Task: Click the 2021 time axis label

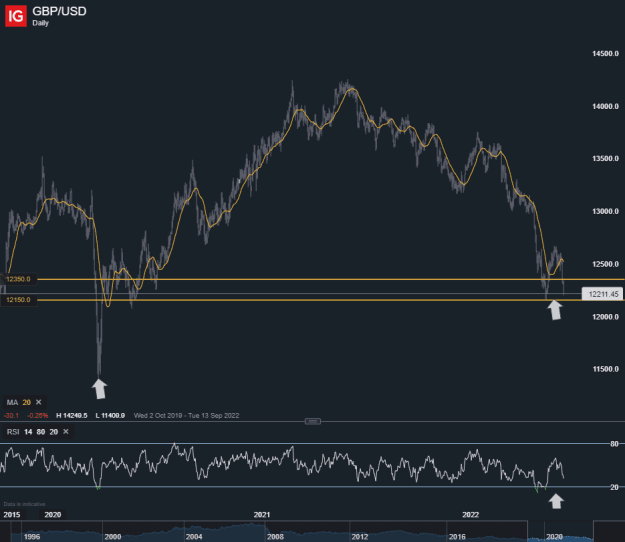Action: point(261,515)
